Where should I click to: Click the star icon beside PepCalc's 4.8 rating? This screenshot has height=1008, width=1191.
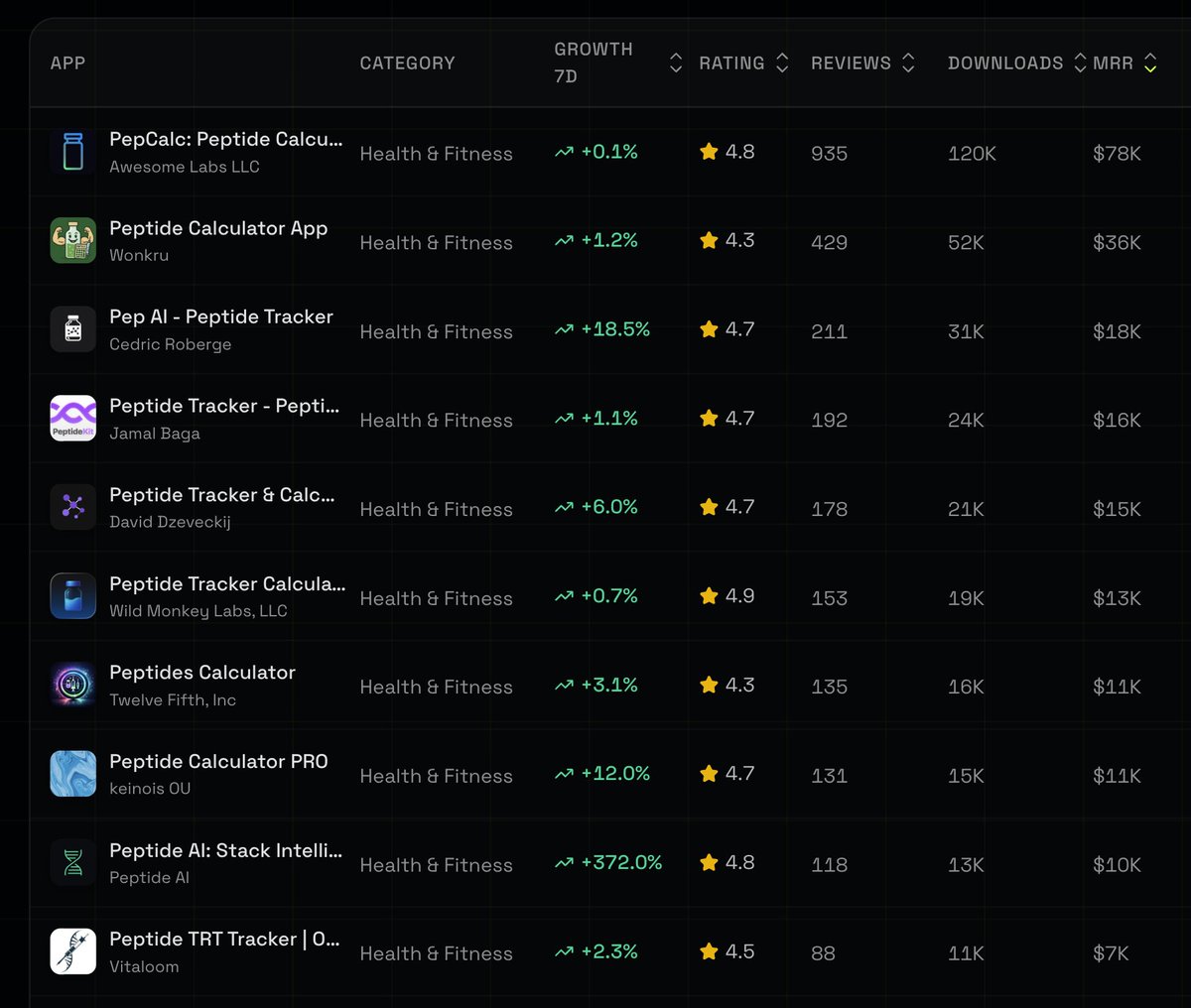[x=709, y=152]
